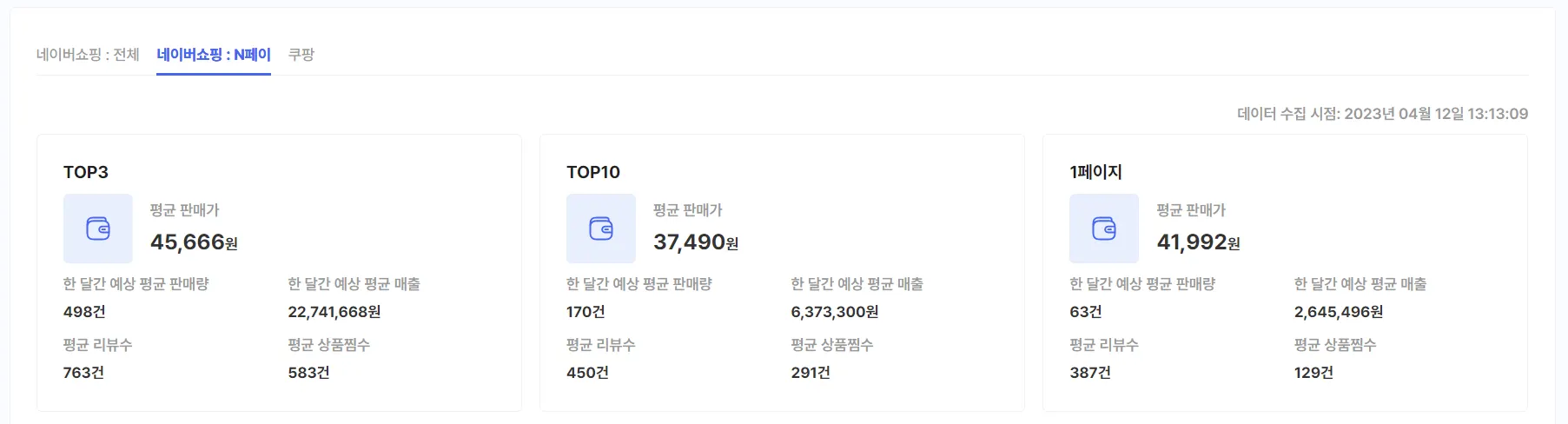Click the TOP10 average review count 450건

click(587, 373)
